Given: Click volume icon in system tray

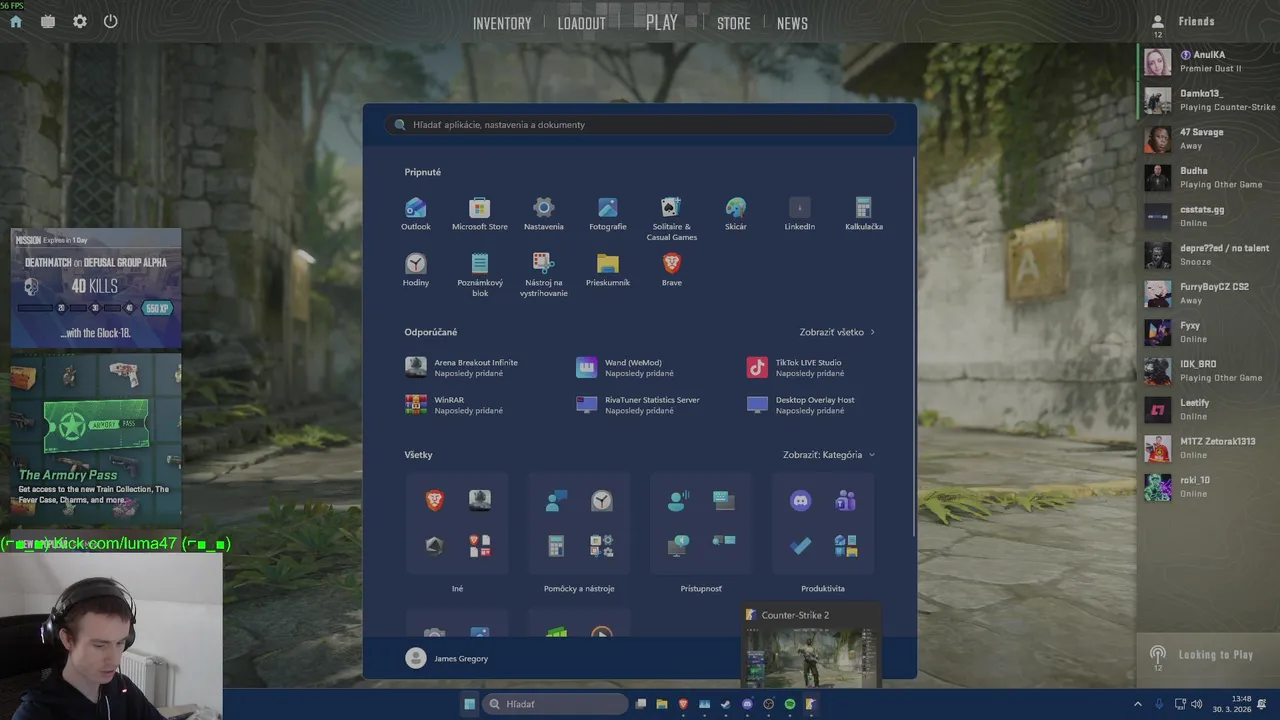Looking at the screenshot, I should point(1197,704).
